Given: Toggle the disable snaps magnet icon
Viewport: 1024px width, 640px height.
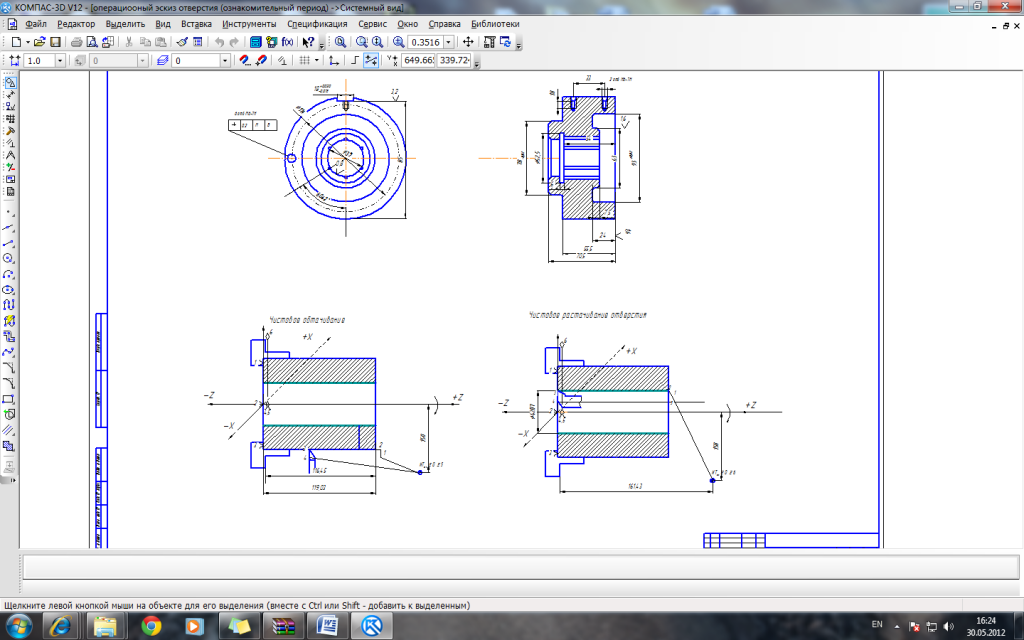Looking at the screenshot, I should 260,60.
